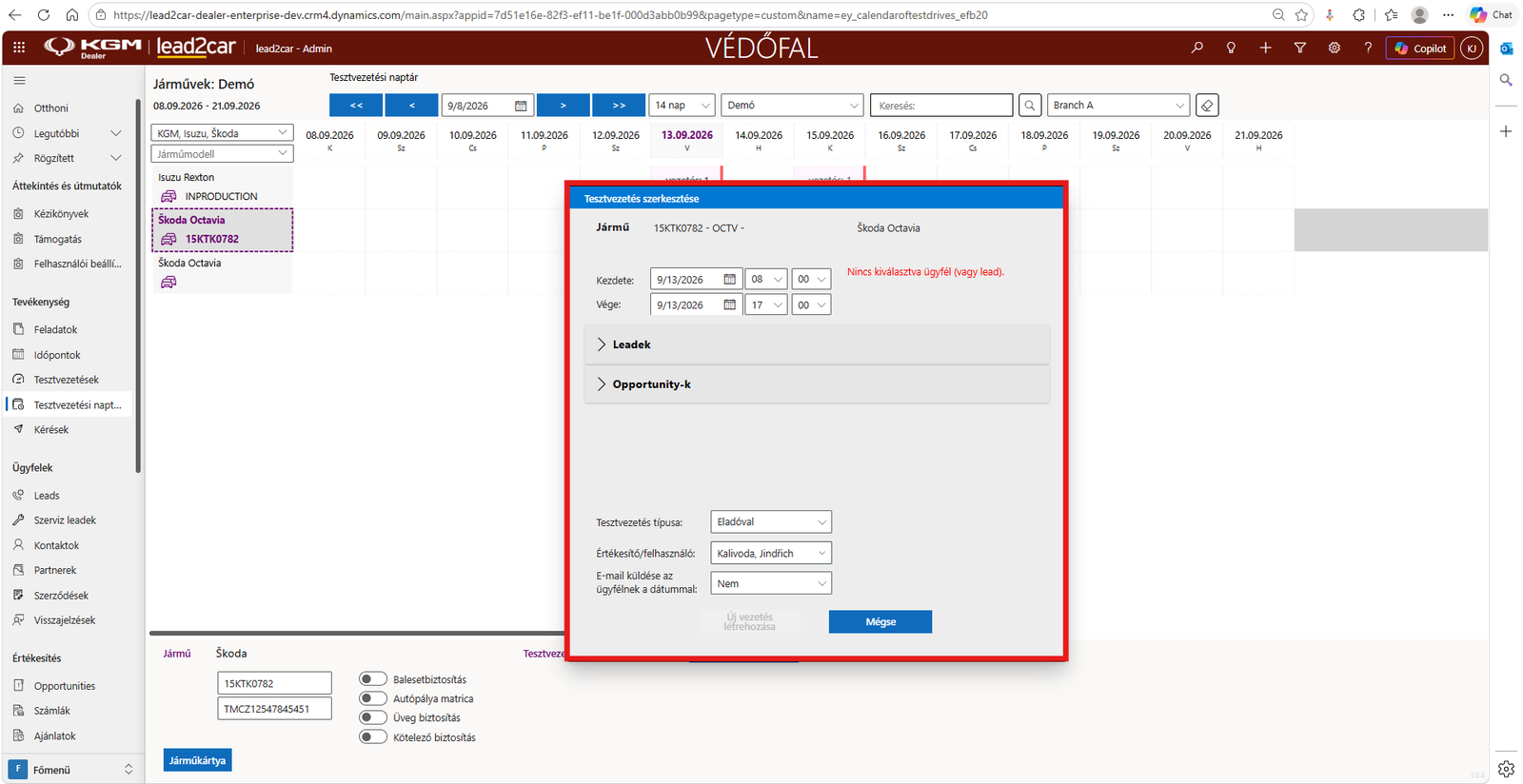The width and height of the screenshot is (1523, 784).
Task: Click the Mégse button
Action: coord(880,621)
